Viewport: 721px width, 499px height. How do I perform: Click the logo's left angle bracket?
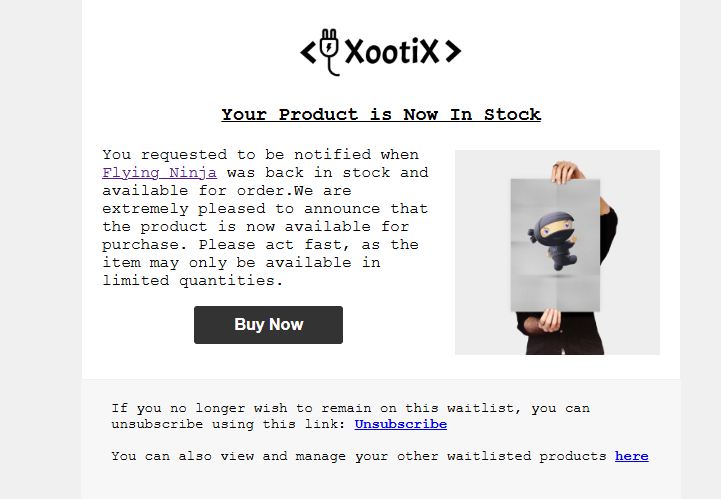coord(309,52)
